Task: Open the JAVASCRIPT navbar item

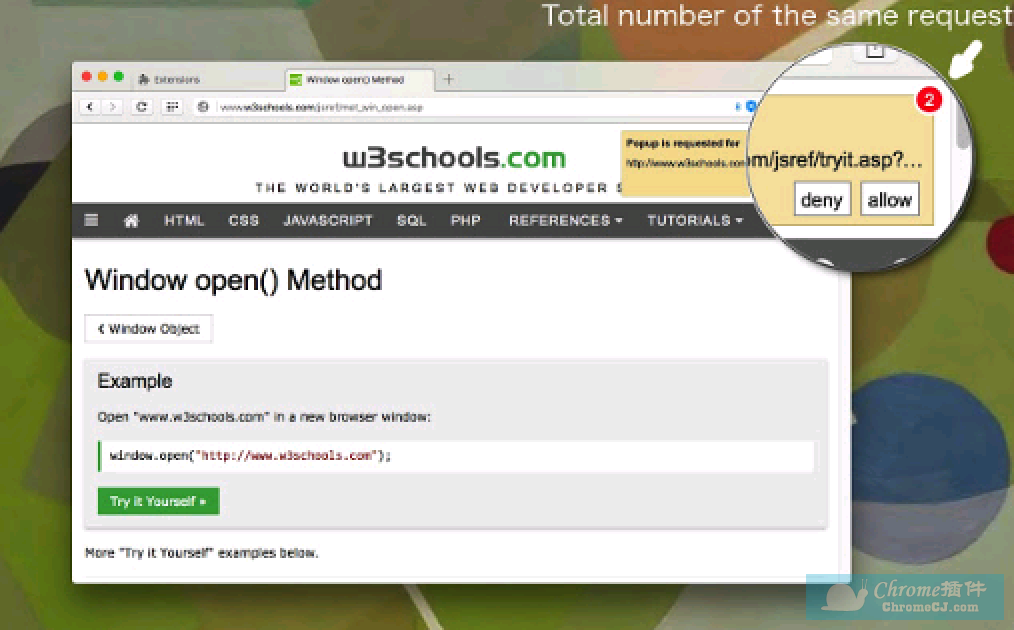Action: pyautogui.click(x=328, y=221)
